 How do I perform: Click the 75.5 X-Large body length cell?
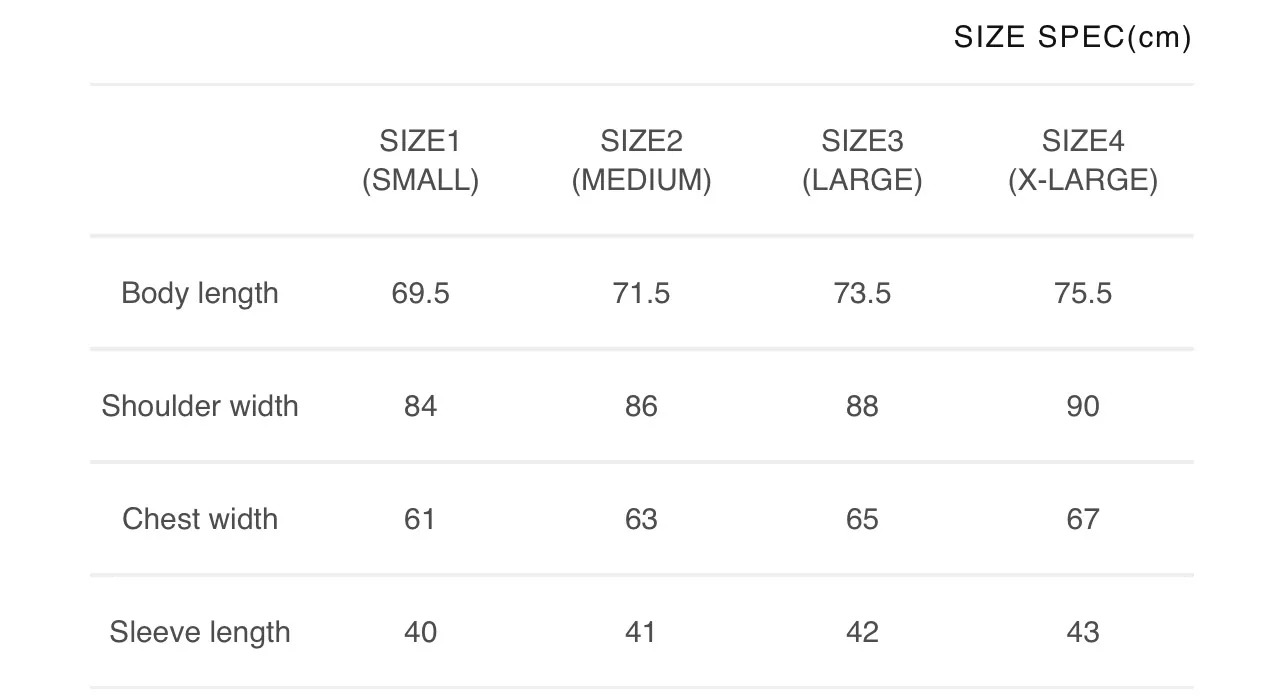point(1083,293)
